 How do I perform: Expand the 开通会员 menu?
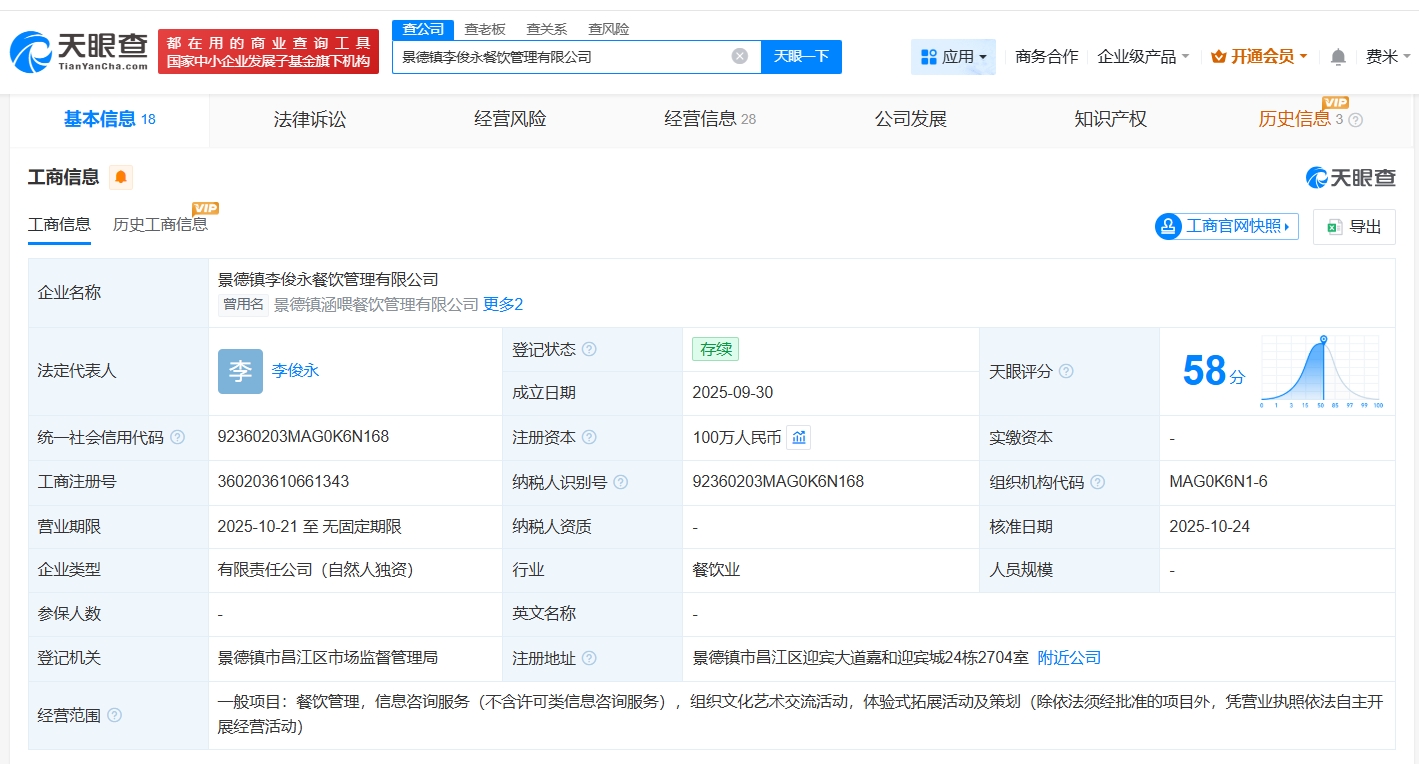point(1258,57)
